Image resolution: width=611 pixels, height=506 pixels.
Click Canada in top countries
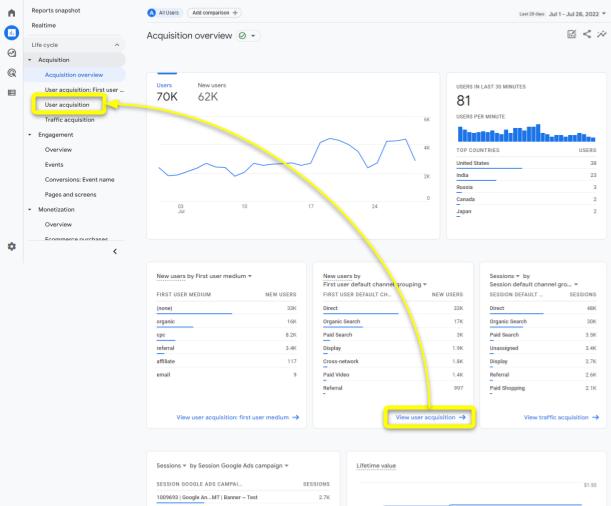click(x=526, y=199)
